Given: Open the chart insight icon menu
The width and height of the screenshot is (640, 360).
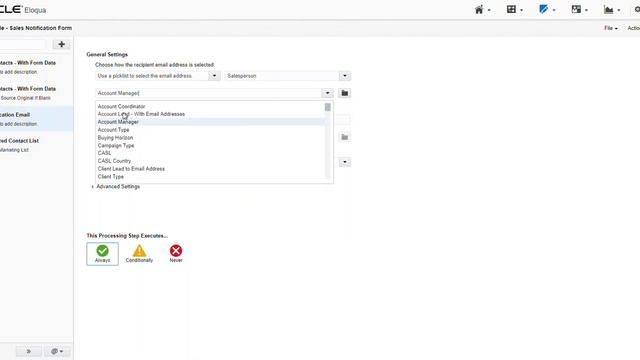Looking at the screenshot, I should coord(611,9).
